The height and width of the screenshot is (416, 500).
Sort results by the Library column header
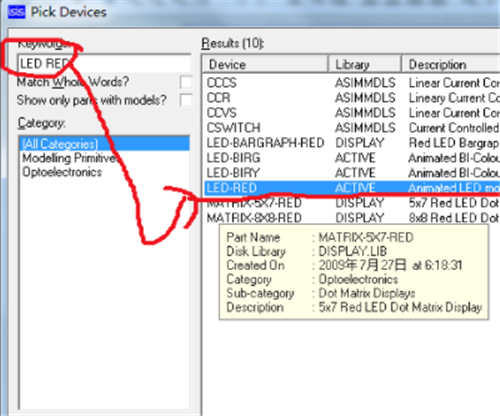(364, 64)
